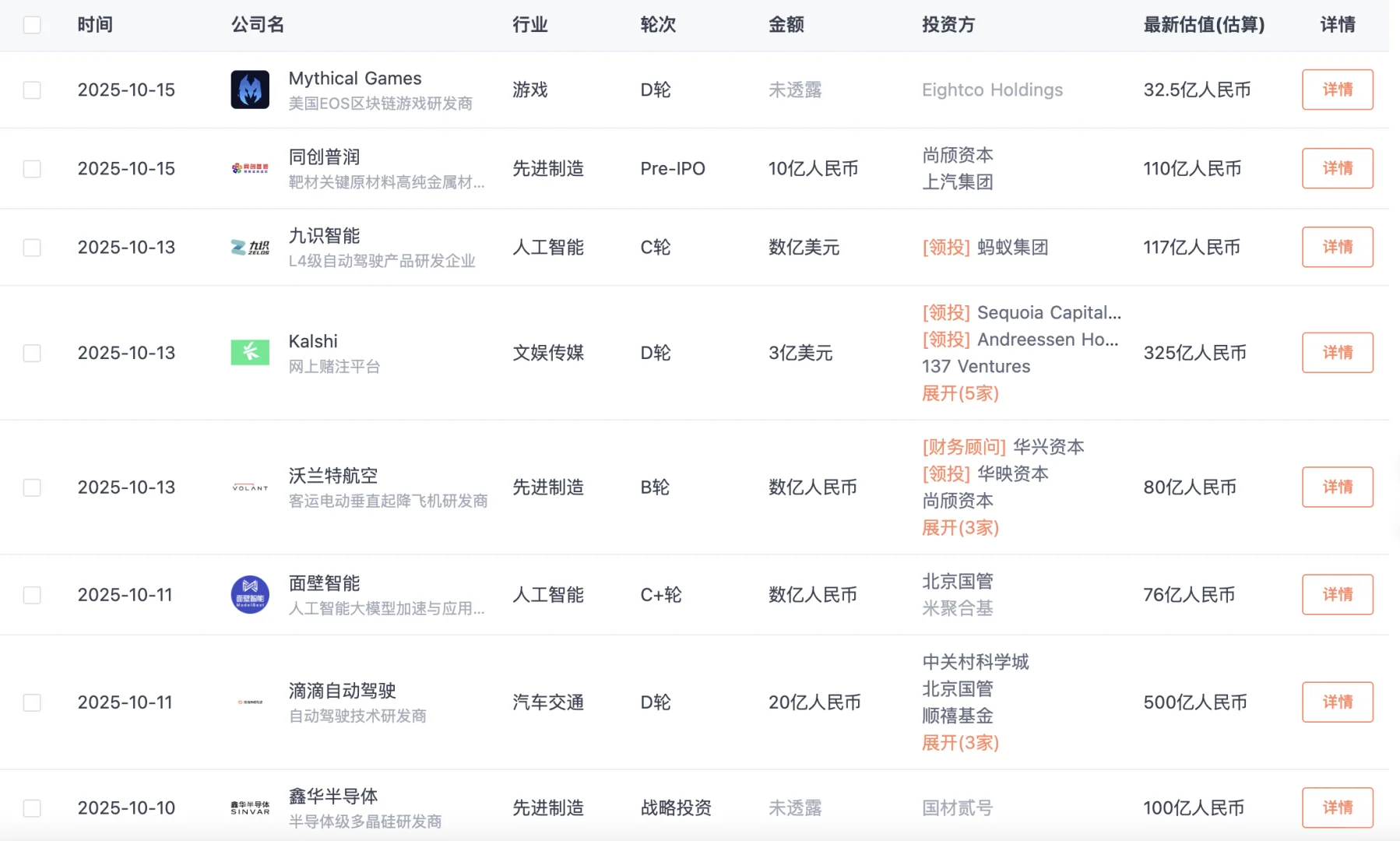Viewport: 1400px width, 841px height.
Task: Click the Mythical Games company logo
Action: click(x=250, y=90)
